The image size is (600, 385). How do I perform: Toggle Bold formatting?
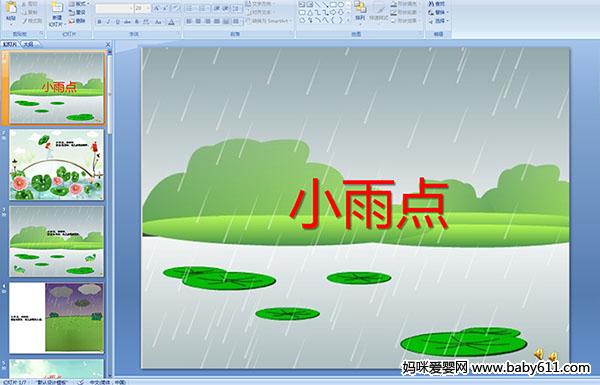tap(99, 22)
